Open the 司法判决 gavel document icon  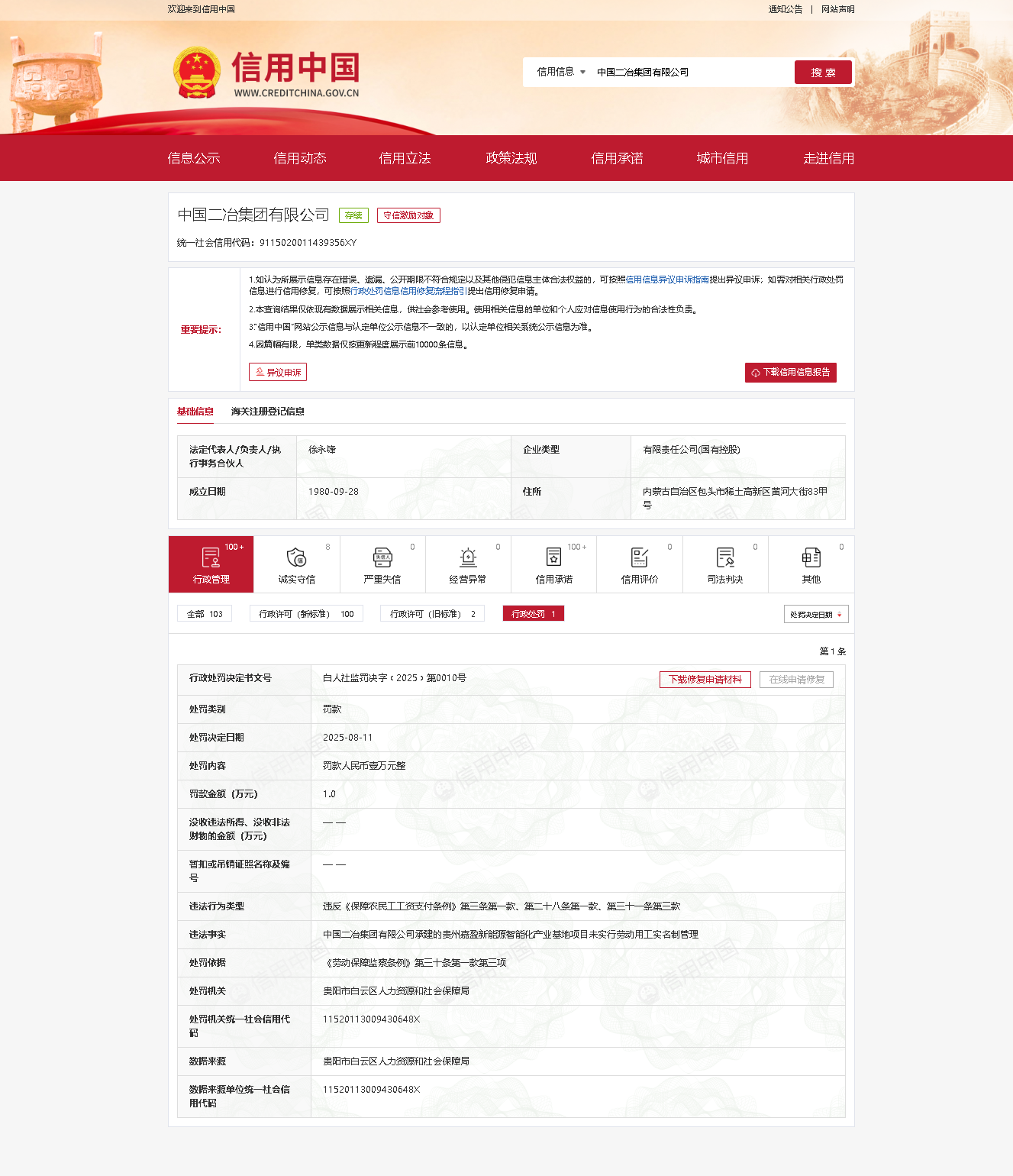[725, 557]
